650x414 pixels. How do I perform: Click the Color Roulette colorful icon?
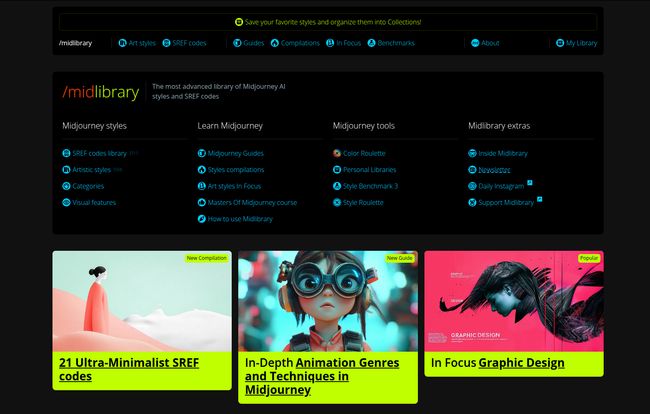337,153
